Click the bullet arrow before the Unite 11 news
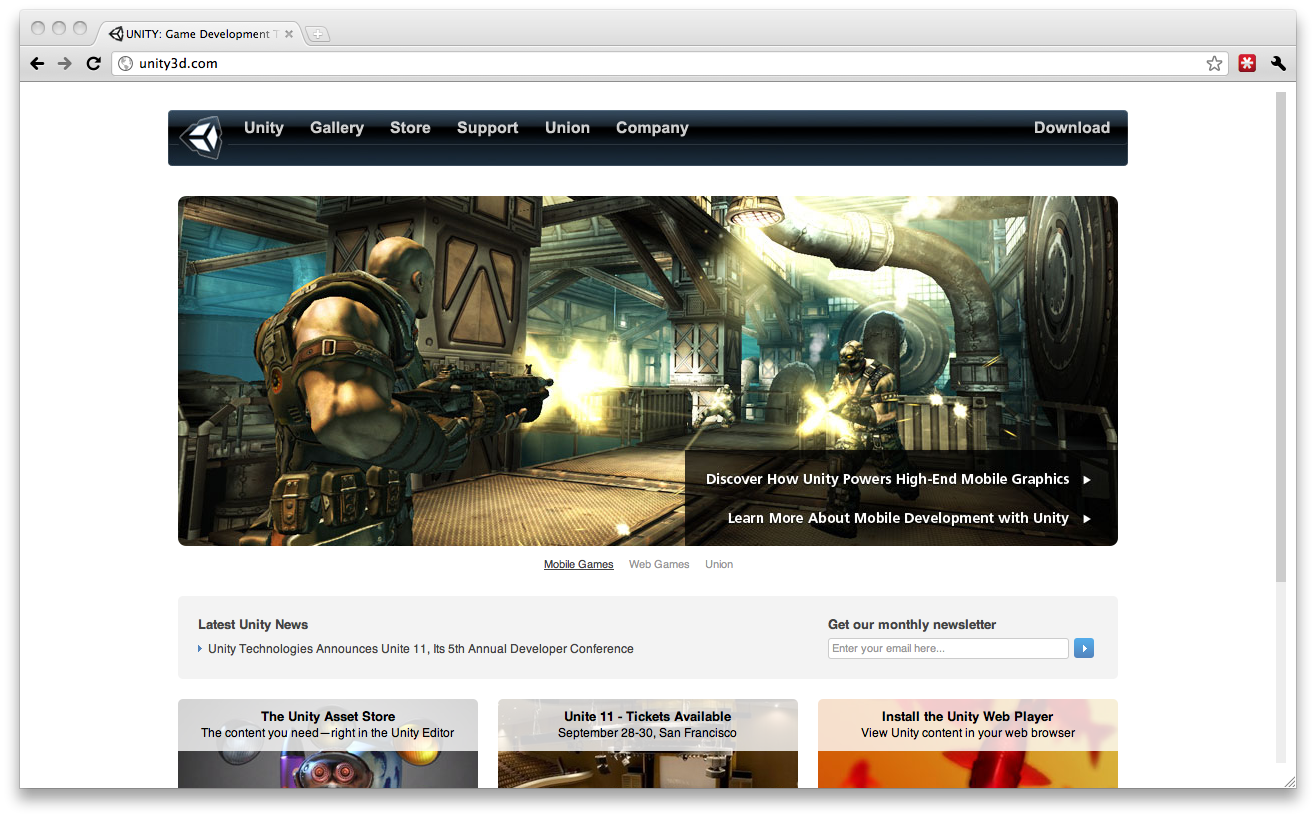 tap(200, 649)
